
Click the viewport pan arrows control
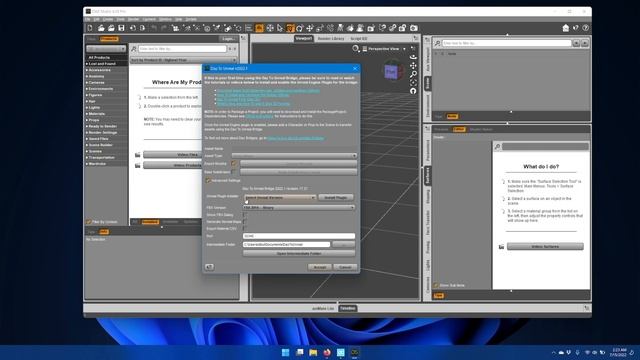tap(413, 65)
